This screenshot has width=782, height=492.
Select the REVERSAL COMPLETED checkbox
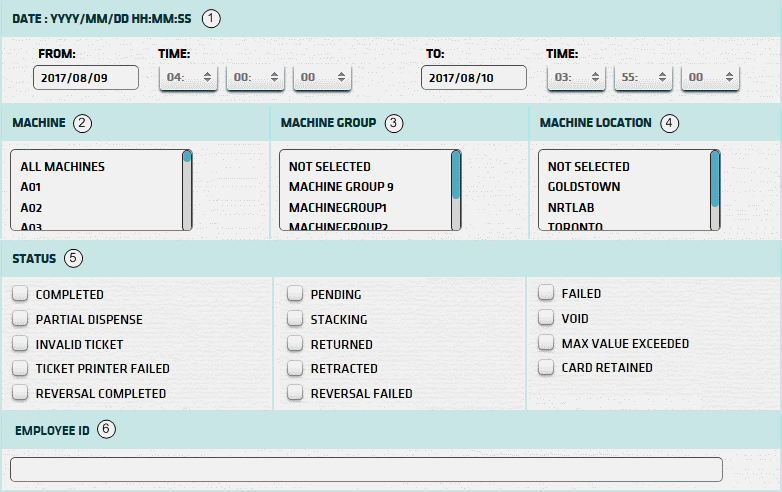click(x=20, y=393)
